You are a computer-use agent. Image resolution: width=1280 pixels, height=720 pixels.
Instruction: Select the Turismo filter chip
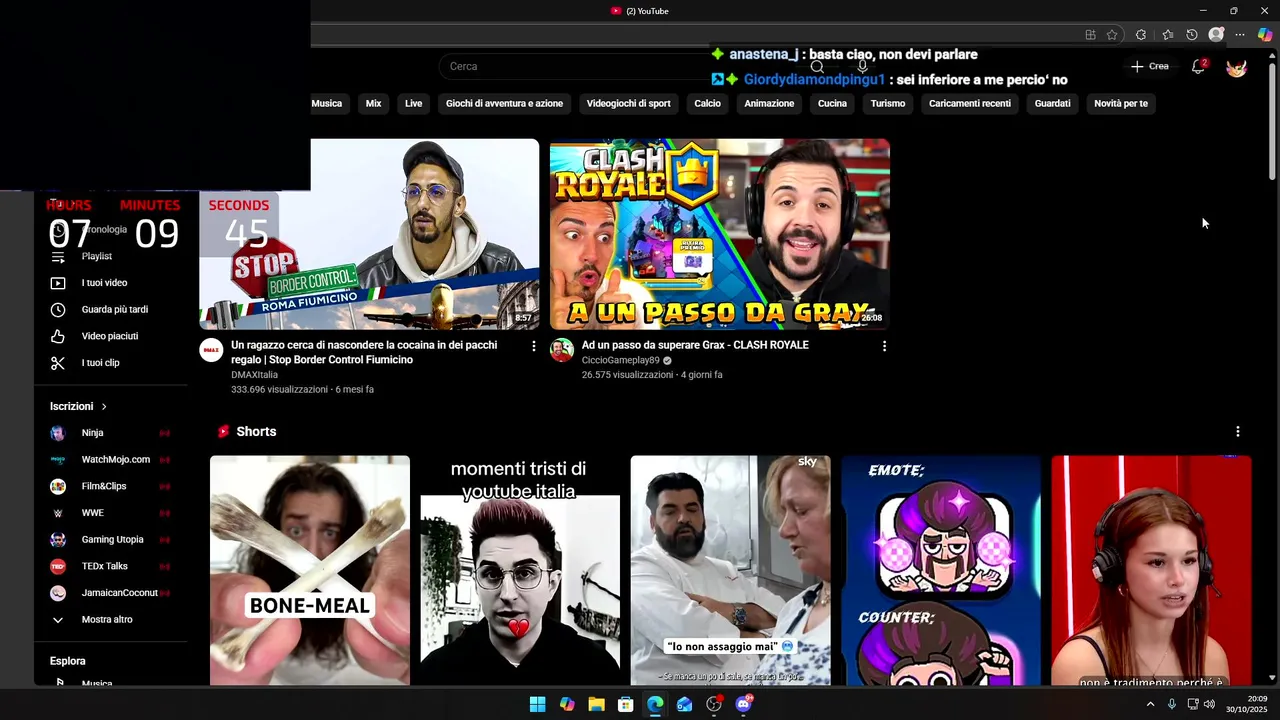click(x=887, y=104)
